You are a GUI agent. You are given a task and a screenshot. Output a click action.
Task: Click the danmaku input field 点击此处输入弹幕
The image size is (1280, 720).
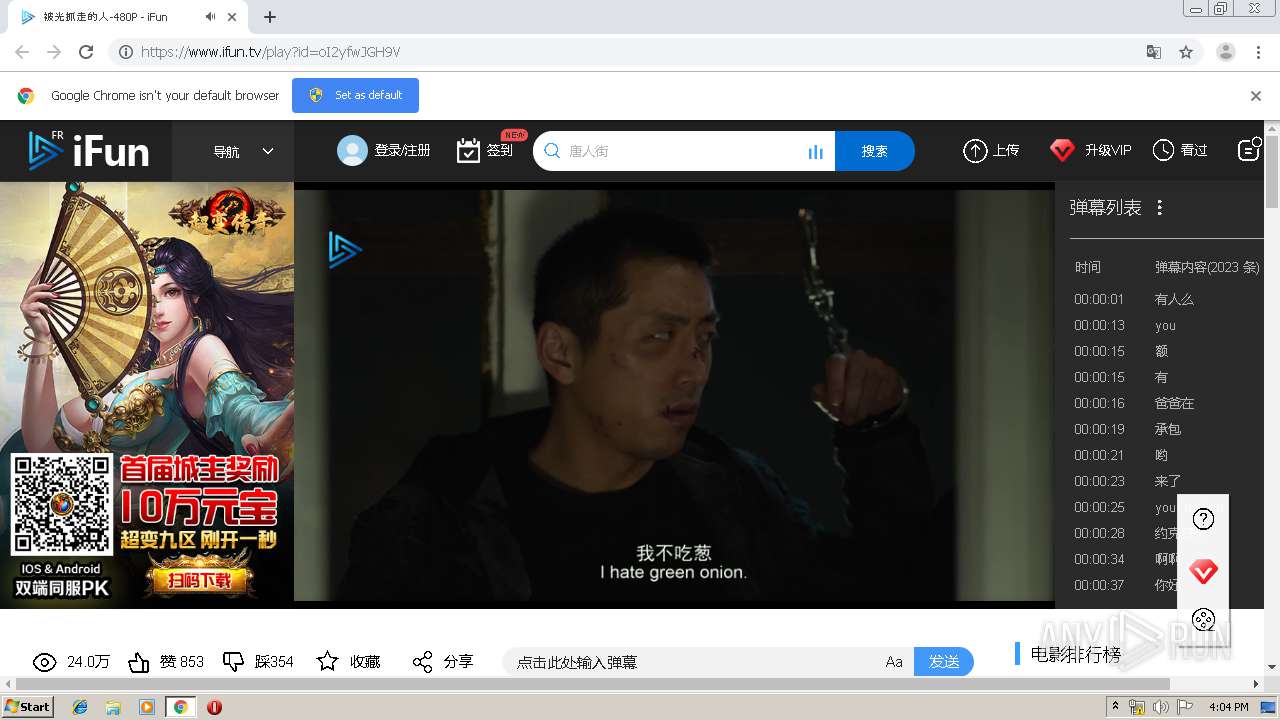695,662
